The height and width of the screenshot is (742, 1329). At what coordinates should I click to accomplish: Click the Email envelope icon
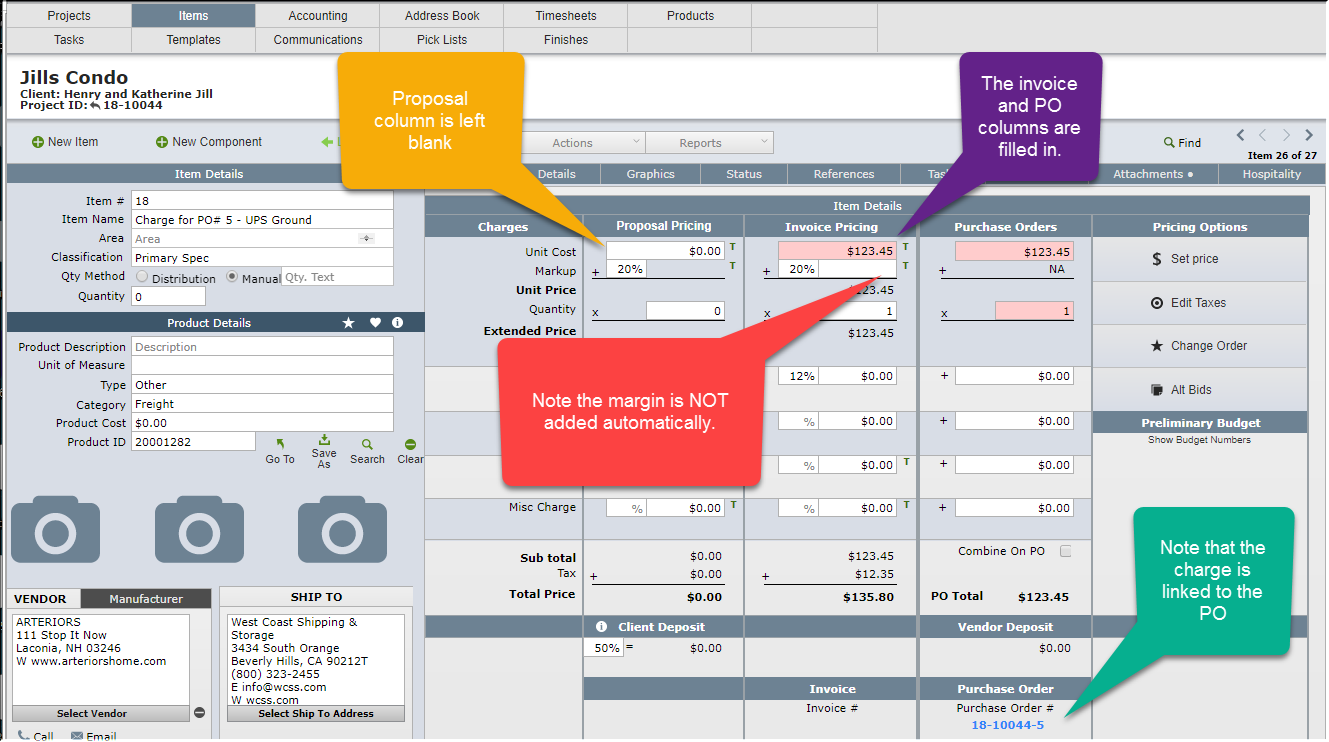[x=77, y=737]
